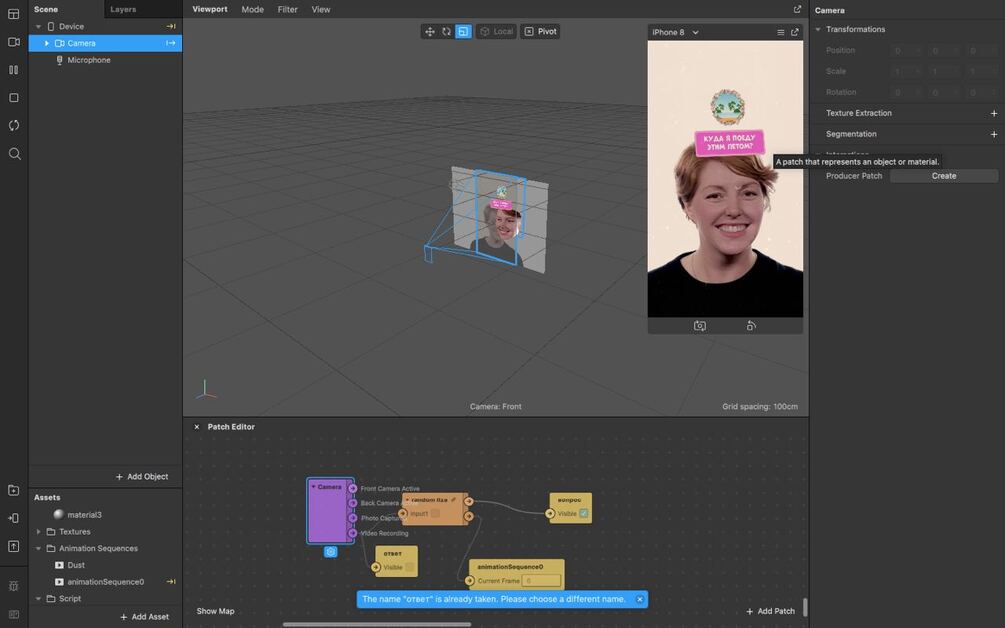
Task: Click the Patch Editor vertical scrollbar
Action: (x=805, y=607)
